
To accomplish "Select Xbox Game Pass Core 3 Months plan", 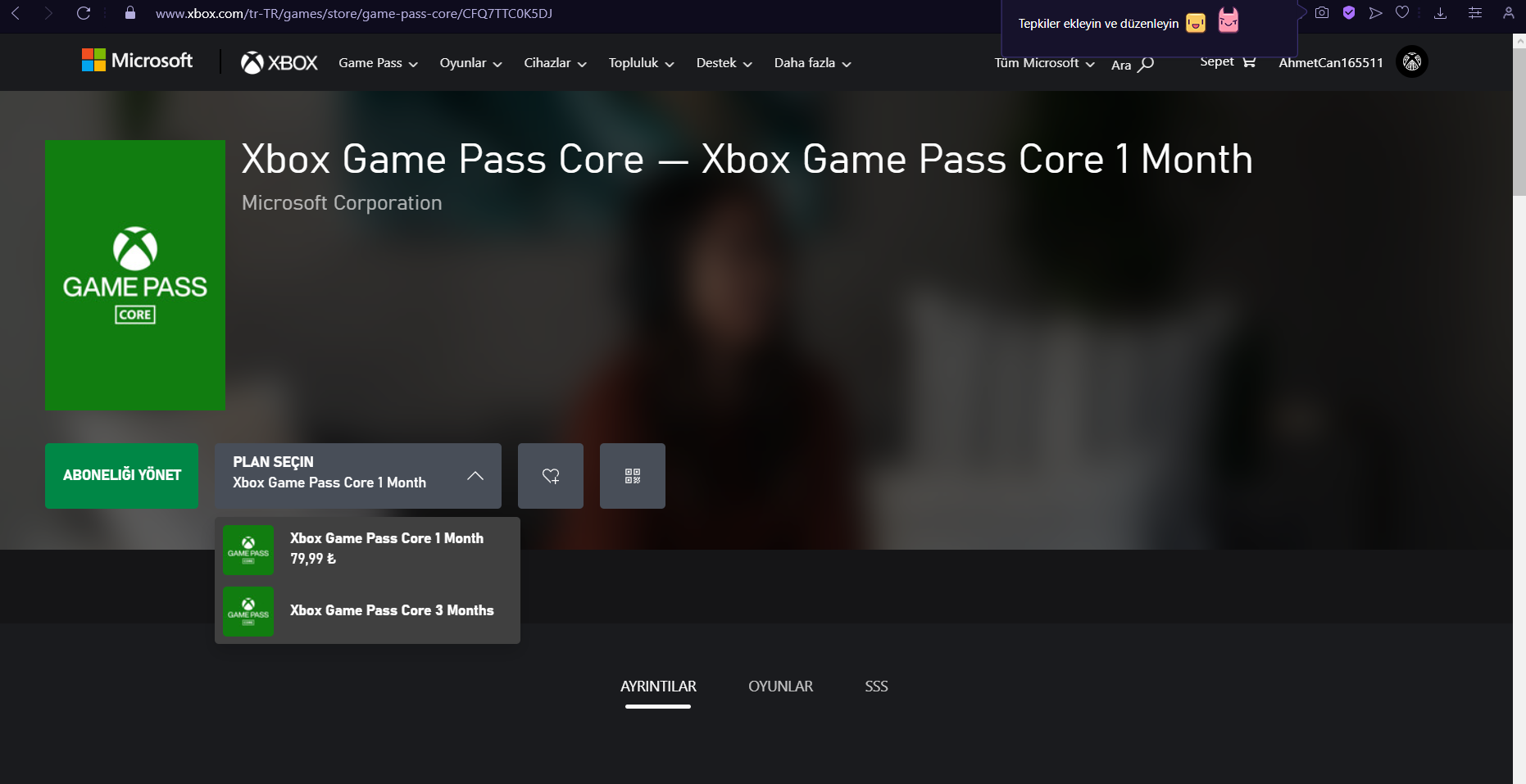I will click(367, 611).
